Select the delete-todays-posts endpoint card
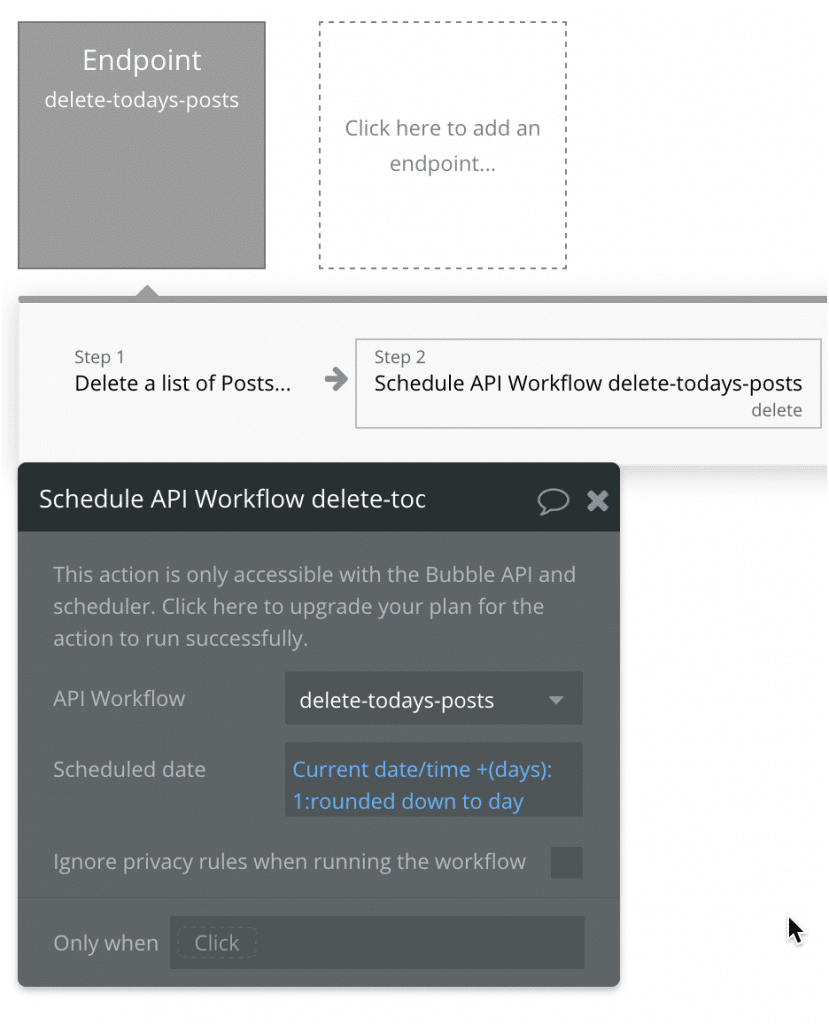 141,143
